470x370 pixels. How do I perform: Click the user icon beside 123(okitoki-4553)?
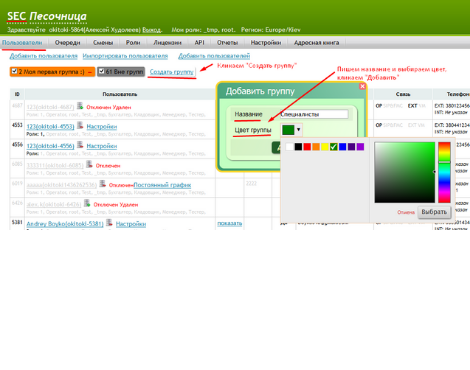tap(80, 126)
